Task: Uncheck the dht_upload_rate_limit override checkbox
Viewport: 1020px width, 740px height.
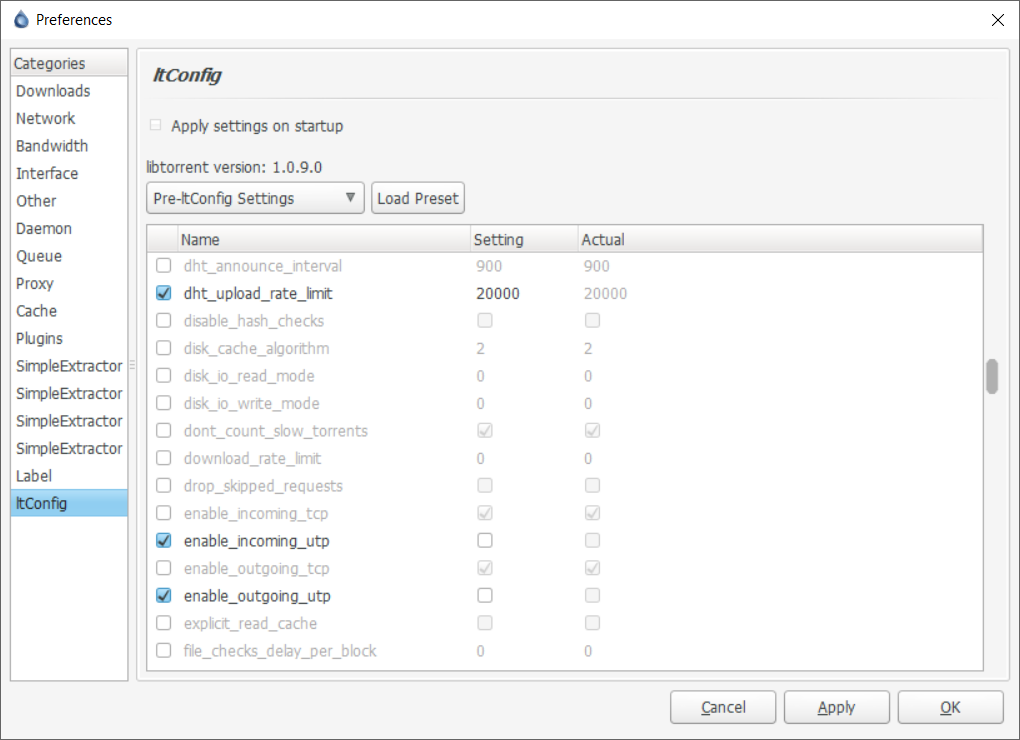Action: 164,293
